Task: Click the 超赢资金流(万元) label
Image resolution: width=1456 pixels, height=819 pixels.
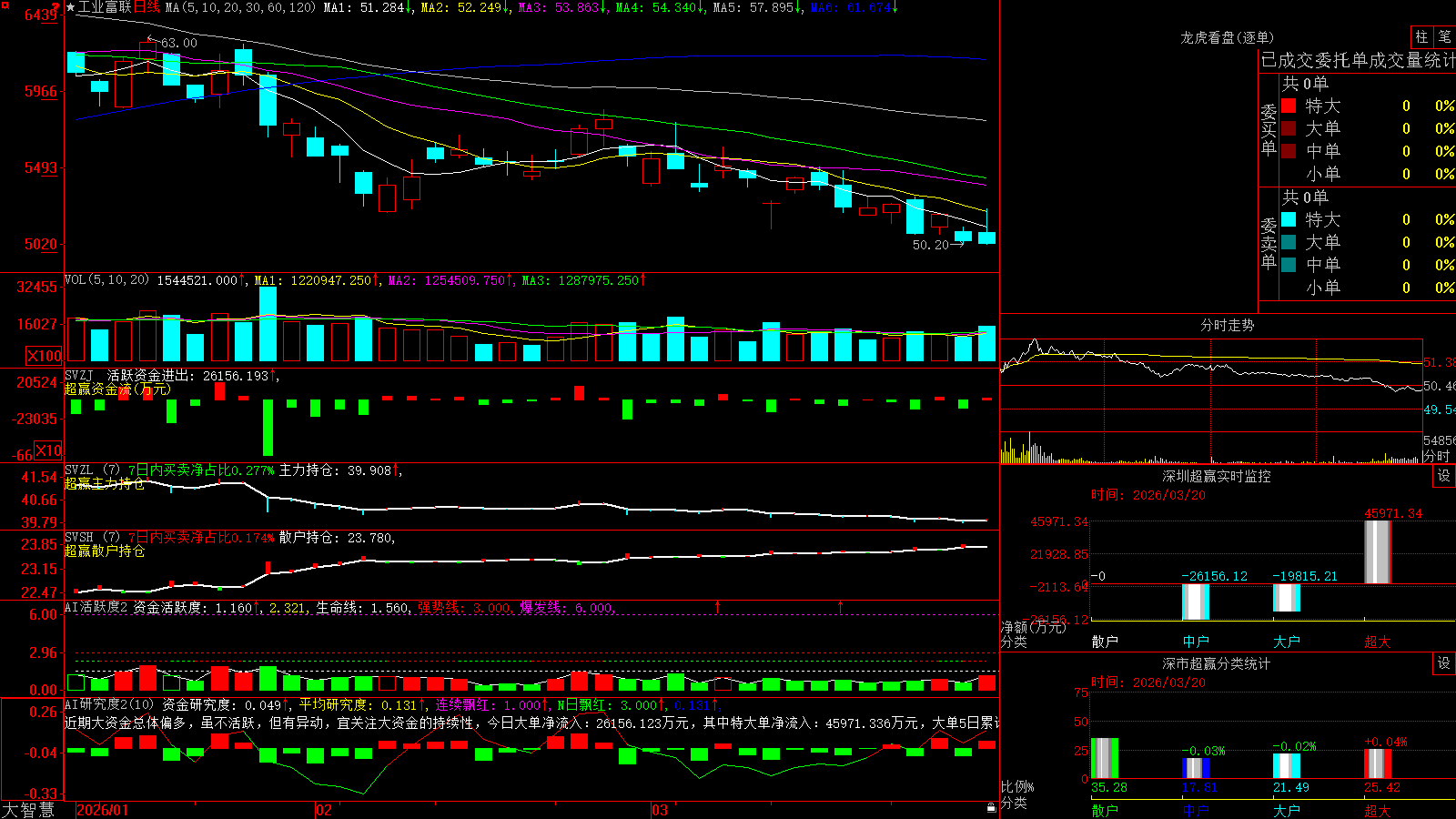Action: point(117,389)
